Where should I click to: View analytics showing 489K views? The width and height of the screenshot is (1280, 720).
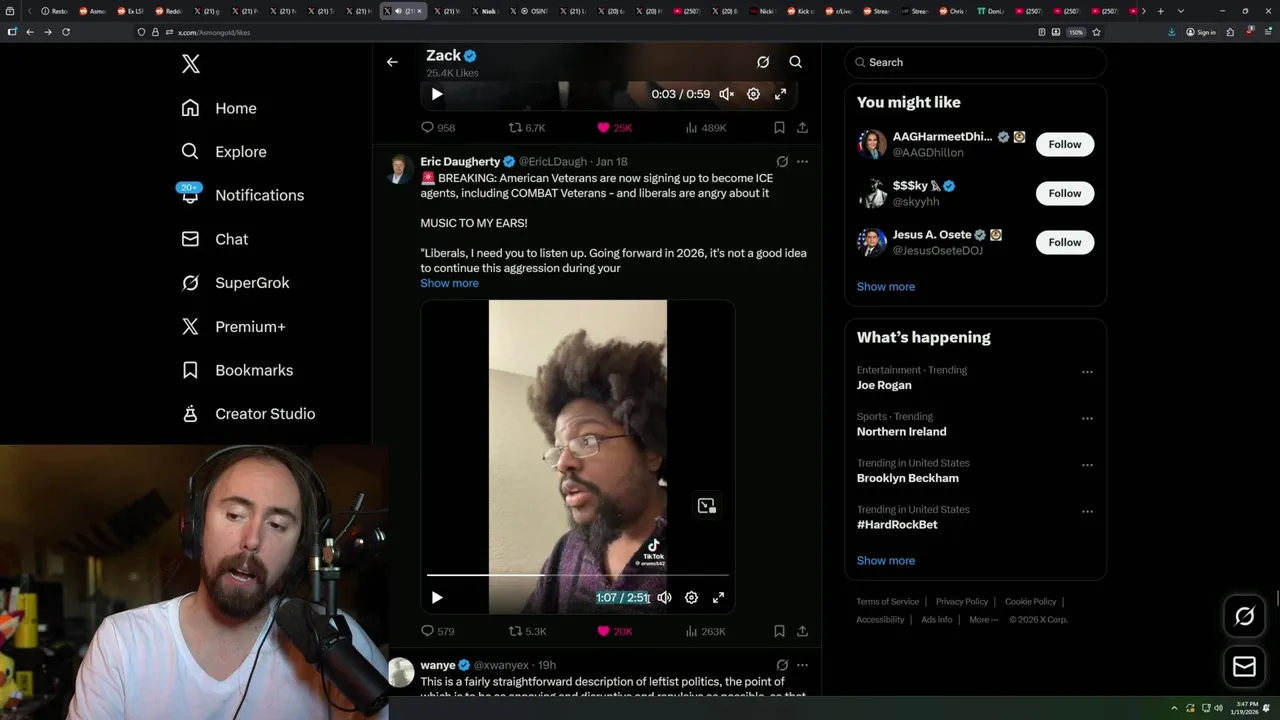(x=706, y=128)
